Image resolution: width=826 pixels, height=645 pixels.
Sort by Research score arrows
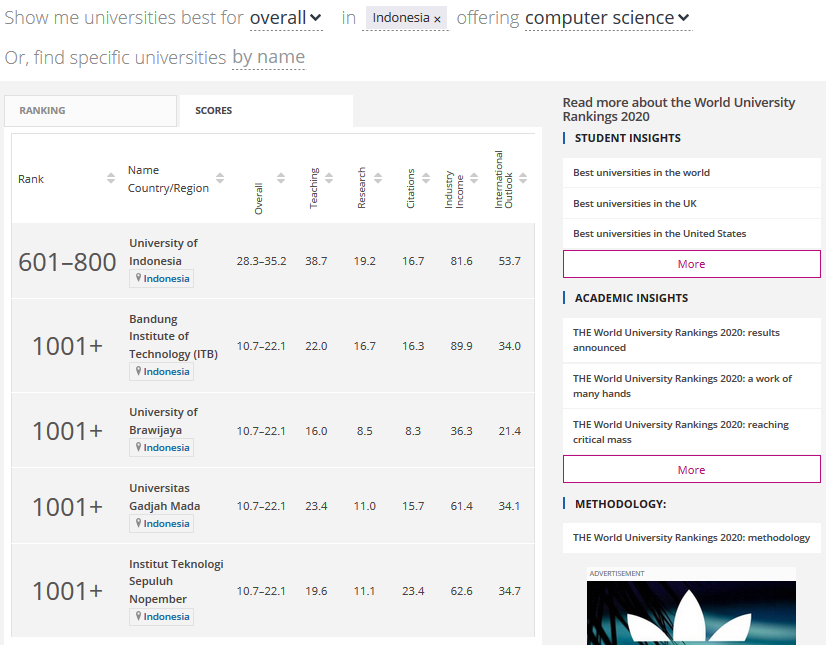[378, 179]
